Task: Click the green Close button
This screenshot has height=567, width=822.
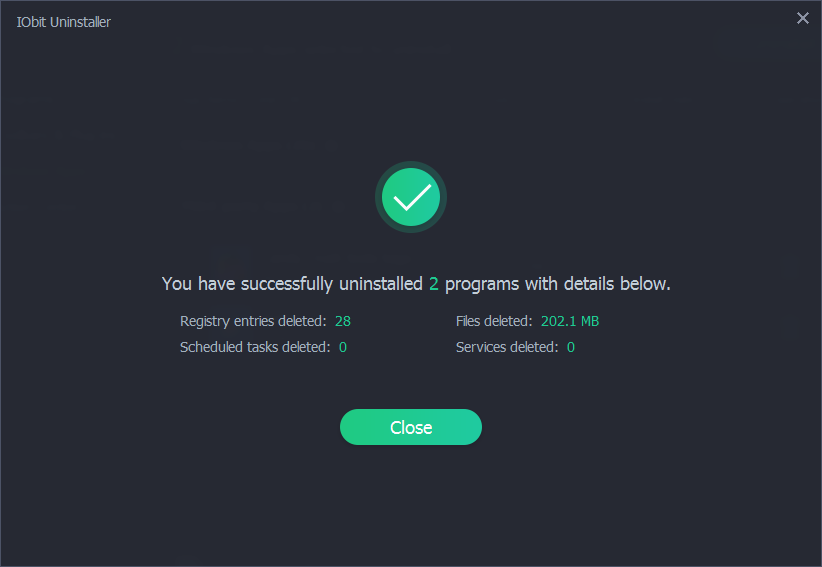Action: [410, 427]
